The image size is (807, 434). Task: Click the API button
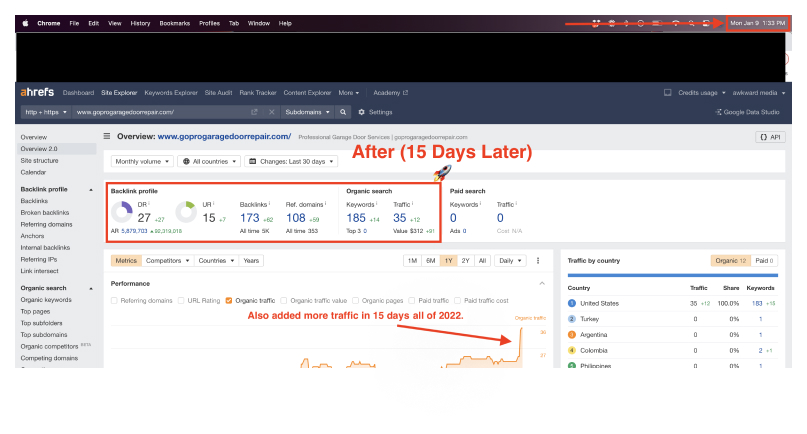[769, 136]
